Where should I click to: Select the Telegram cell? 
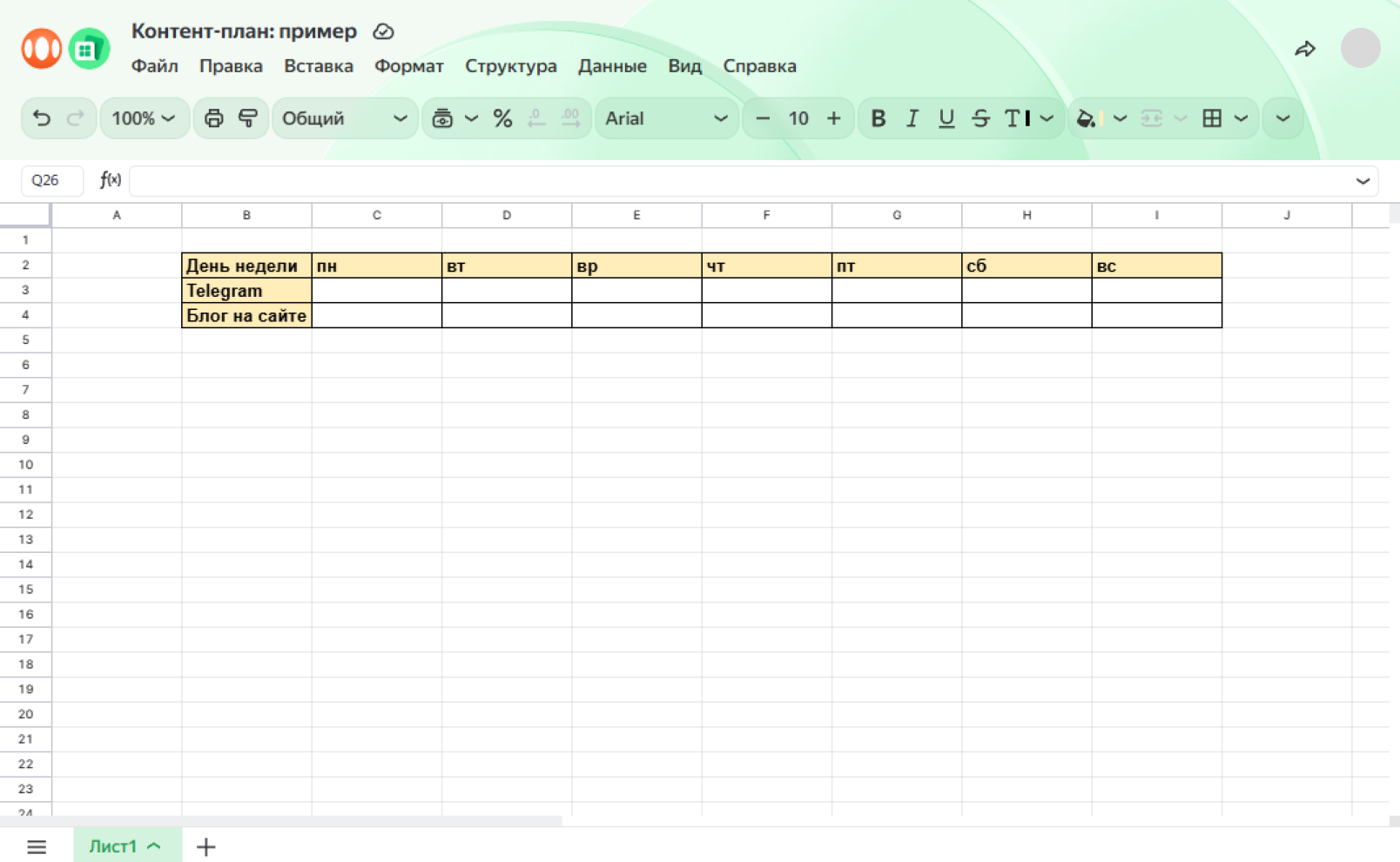click(x=246, y=291)
